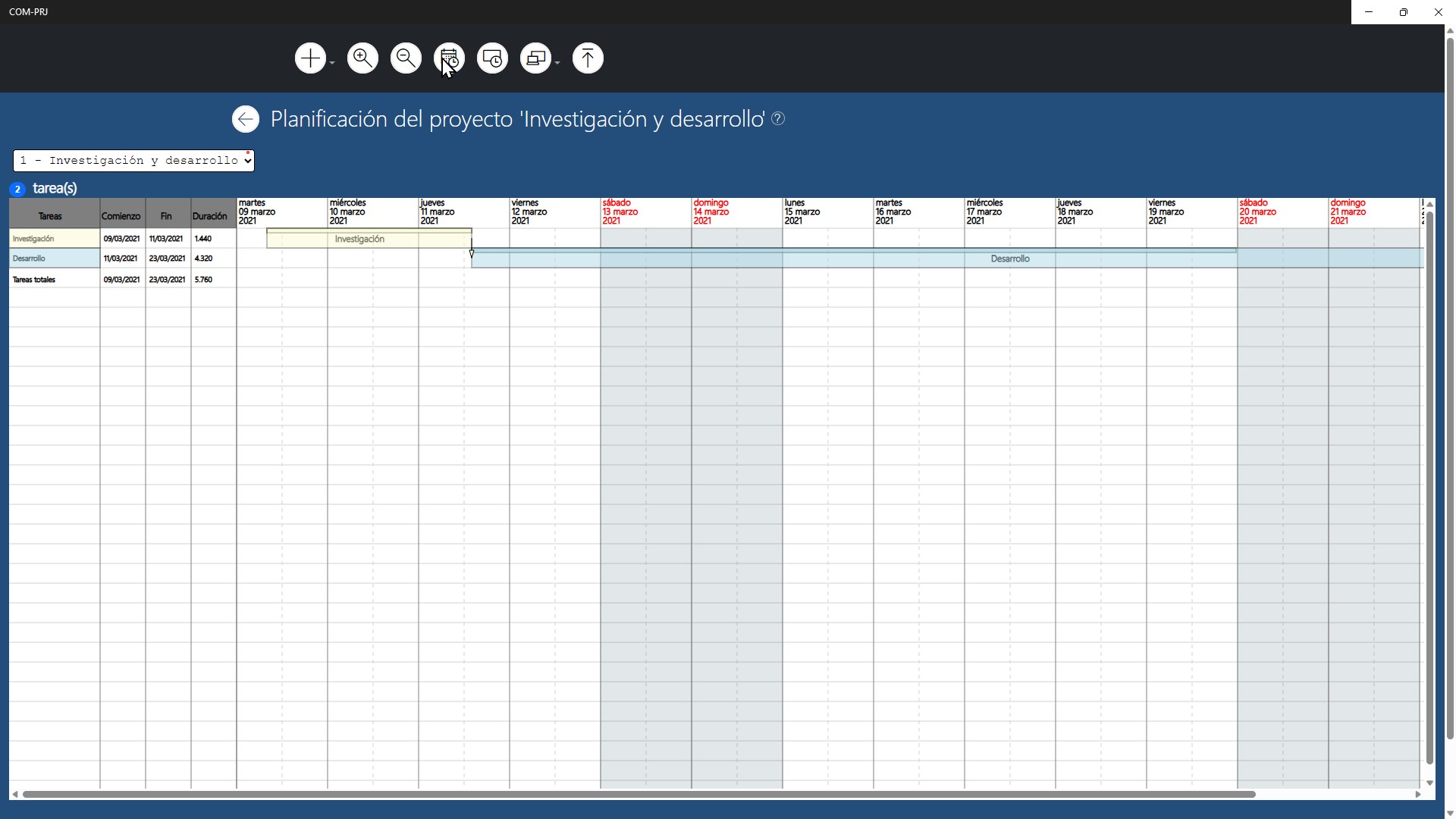Click the screen with clock icon

click(492, 58)
